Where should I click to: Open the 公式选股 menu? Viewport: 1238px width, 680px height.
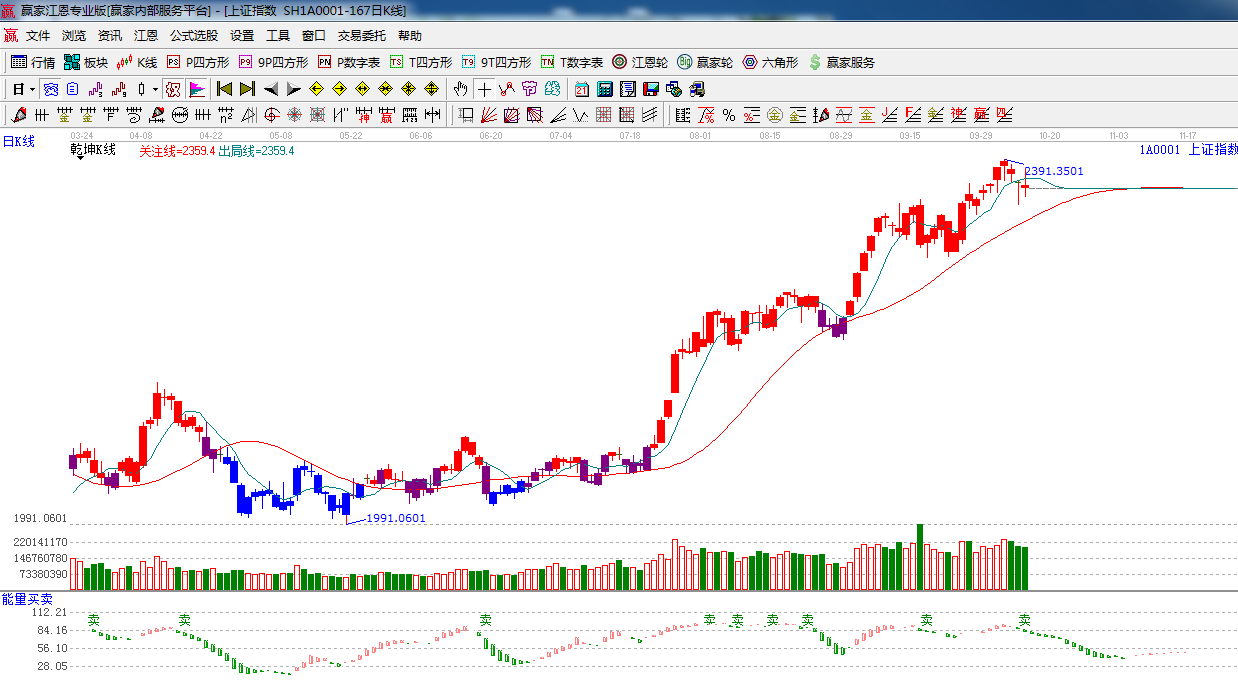(x=193, y=35)
